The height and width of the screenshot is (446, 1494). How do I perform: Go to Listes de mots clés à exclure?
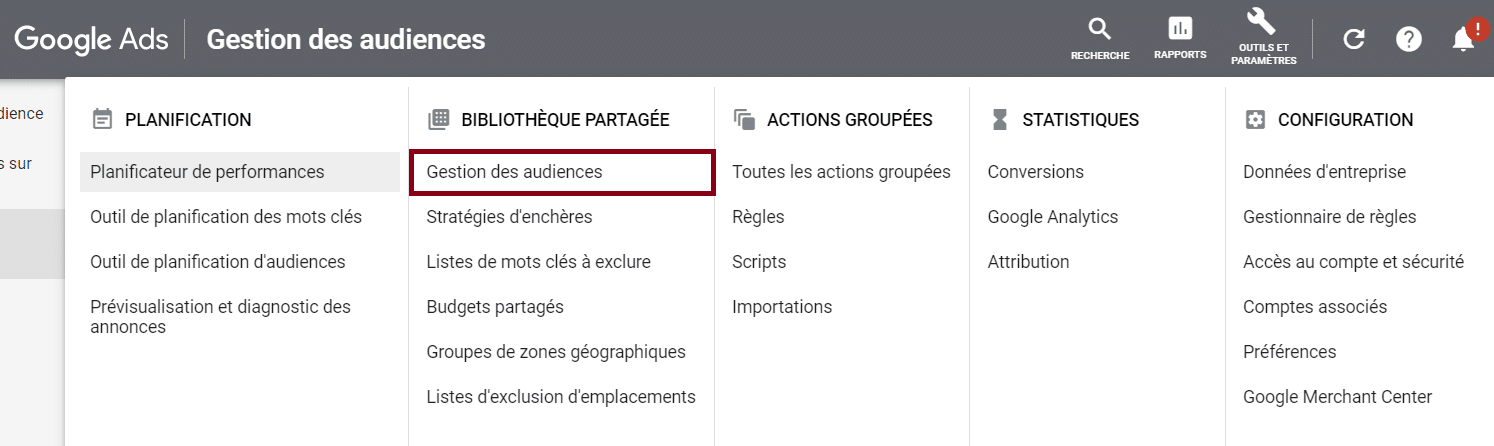point(538,262)
